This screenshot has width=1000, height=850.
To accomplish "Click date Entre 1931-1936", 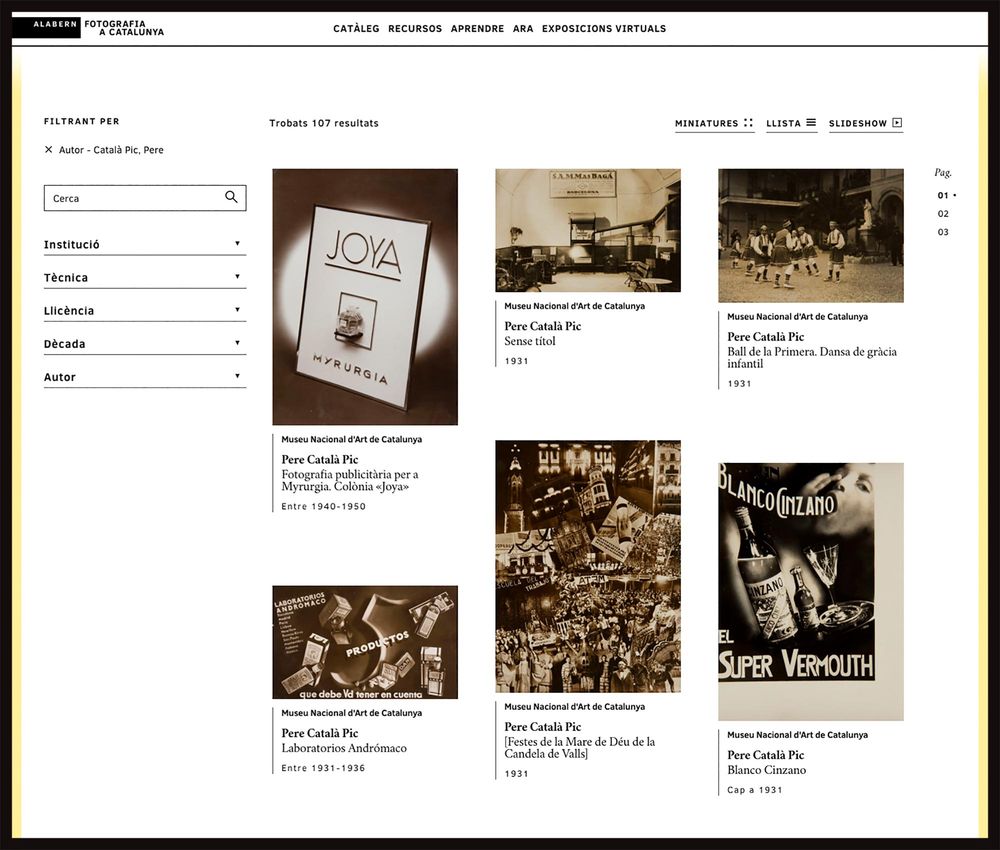I will 323,768.
